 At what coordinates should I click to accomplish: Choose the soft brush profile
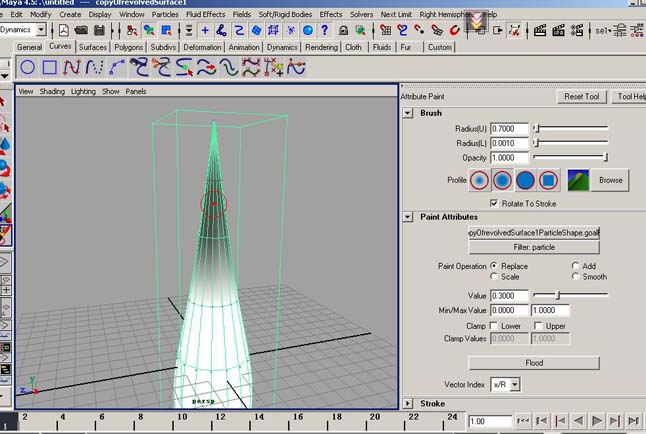tap(502, 180)
